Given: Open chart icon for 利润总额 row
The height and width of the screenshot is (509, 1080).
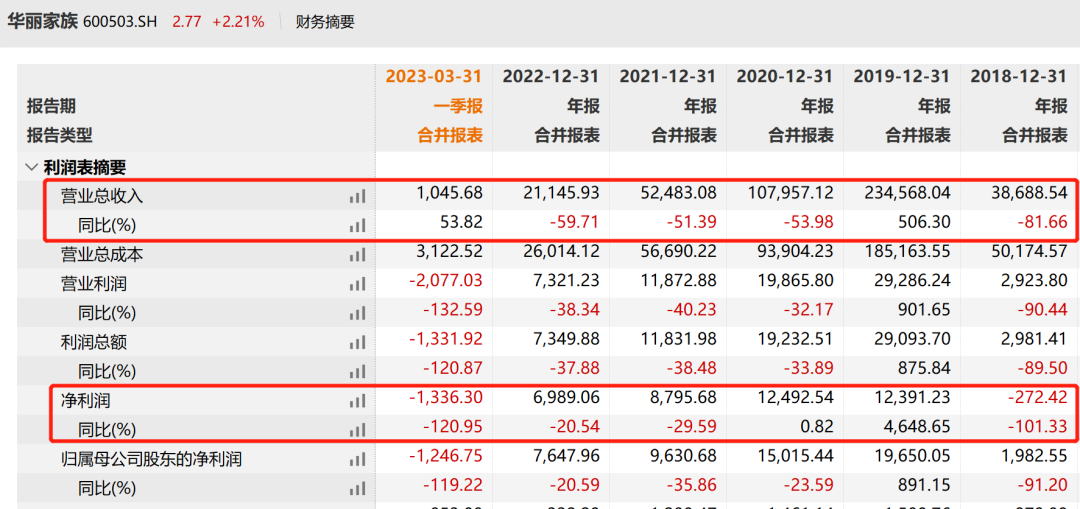Looking at the screenshot, I should [357, 342].
